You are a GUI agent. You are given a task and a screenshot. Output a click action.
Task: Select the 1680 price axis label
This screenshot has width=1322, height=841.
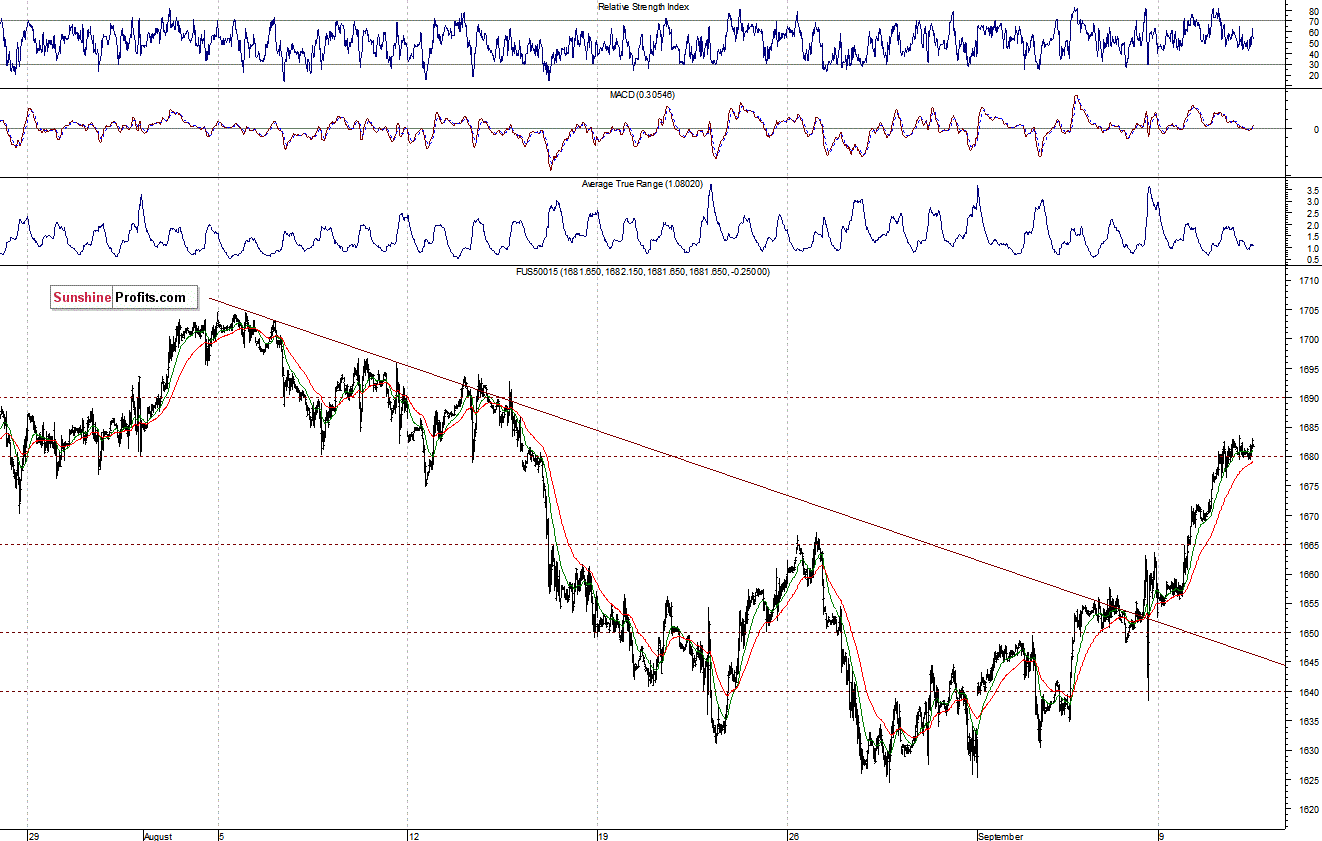[1308, 457]
